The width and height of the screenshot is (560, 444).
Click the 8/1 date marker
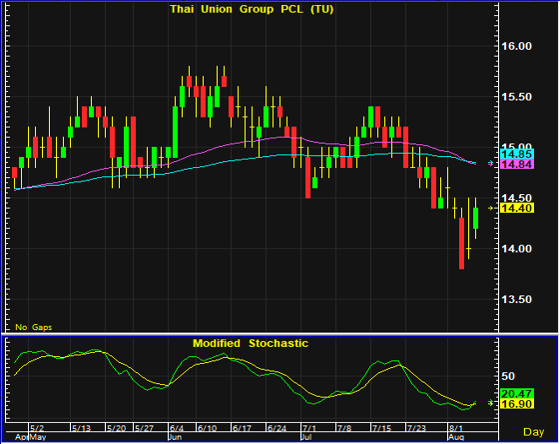click(456, 428)
